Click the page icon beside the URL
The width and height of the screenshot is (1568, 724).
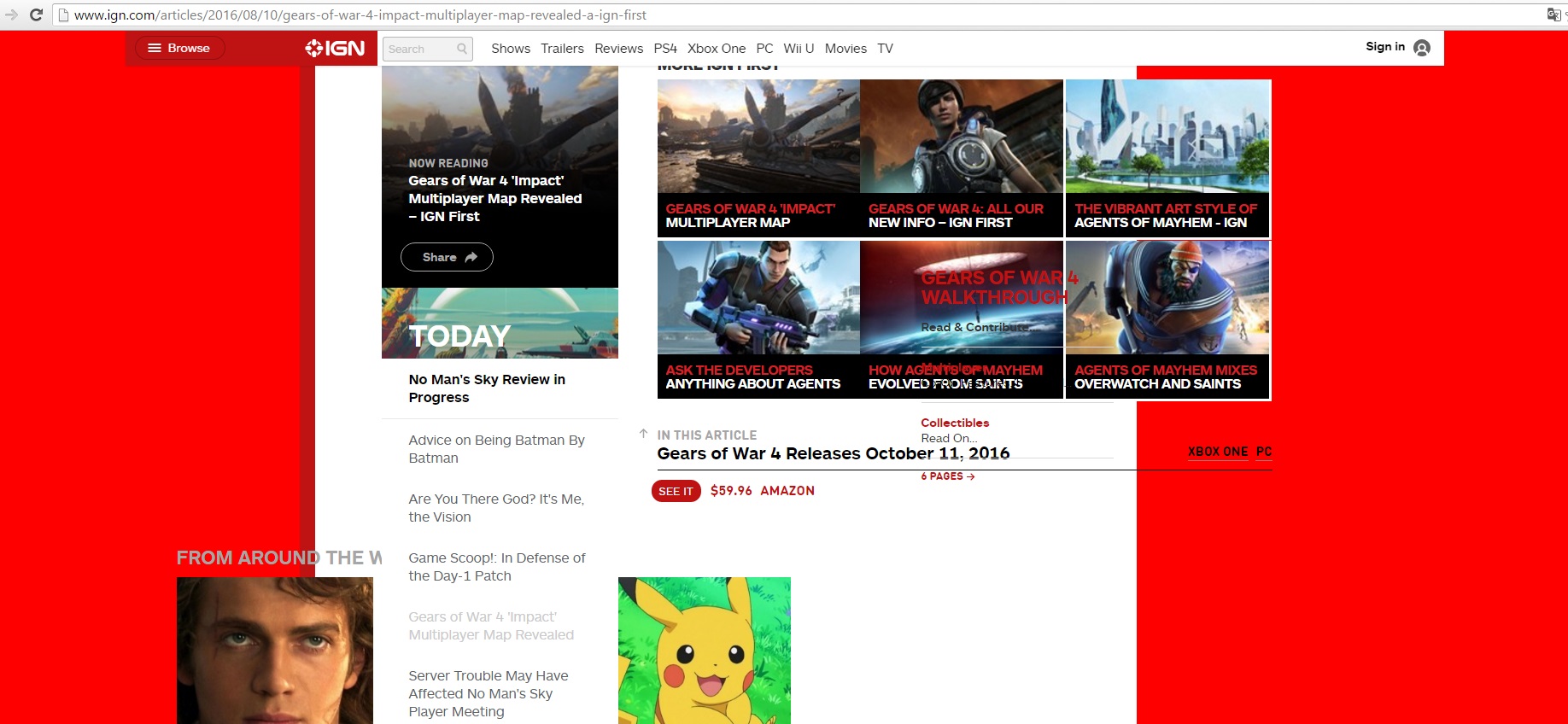tap(63, 15)
